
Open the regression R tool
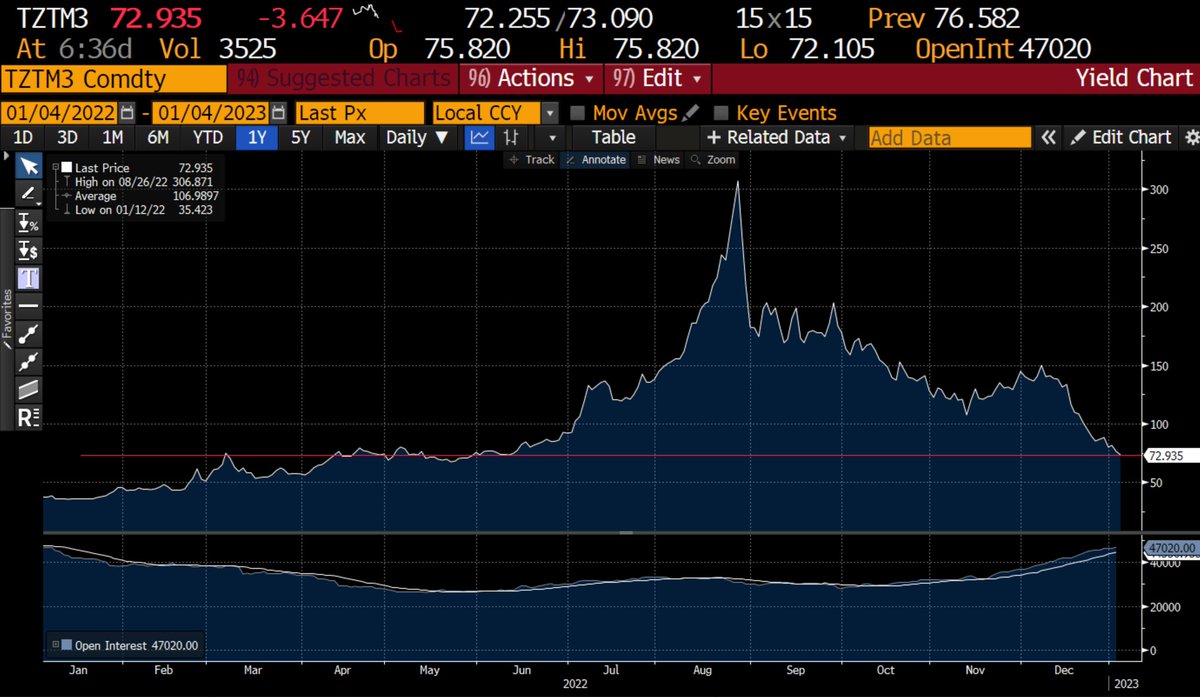29,417
